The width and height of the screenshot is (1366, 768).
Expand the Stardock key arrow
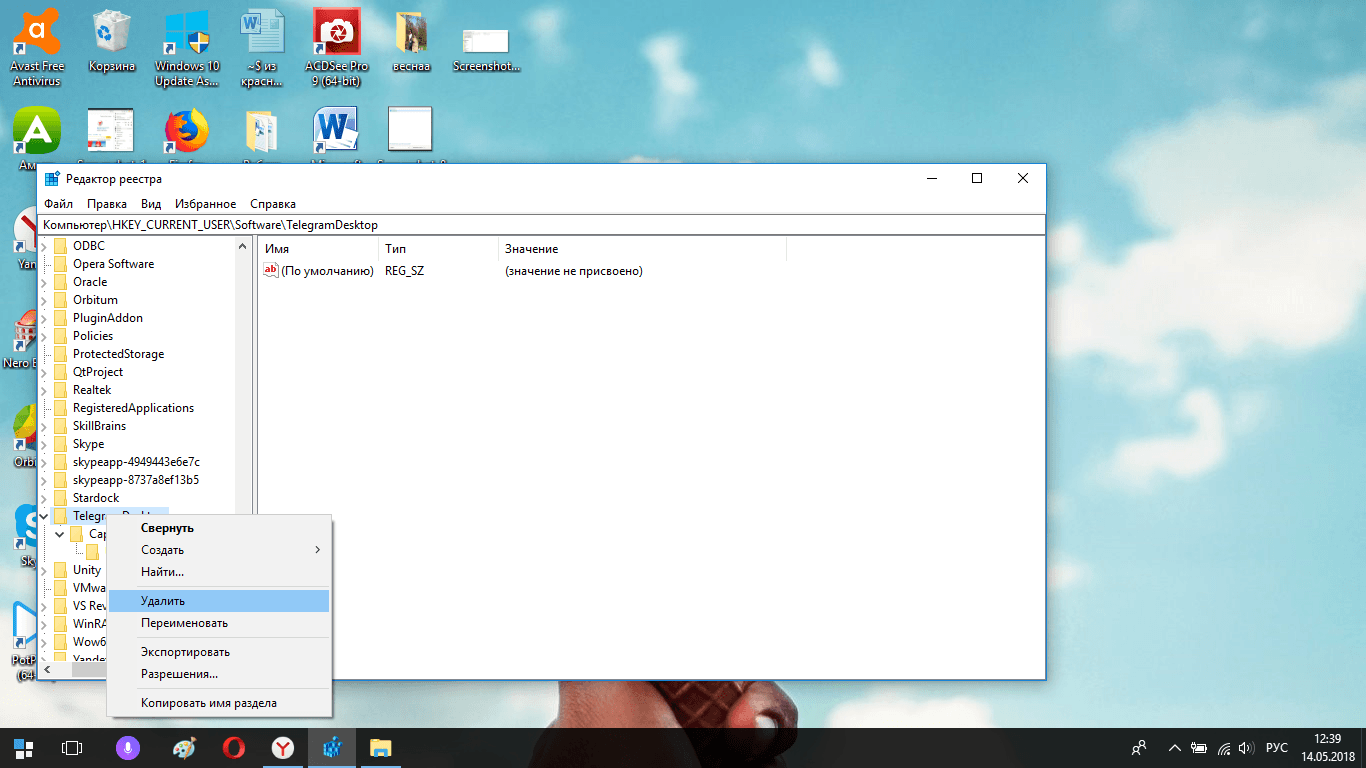[x=44, y=498]
